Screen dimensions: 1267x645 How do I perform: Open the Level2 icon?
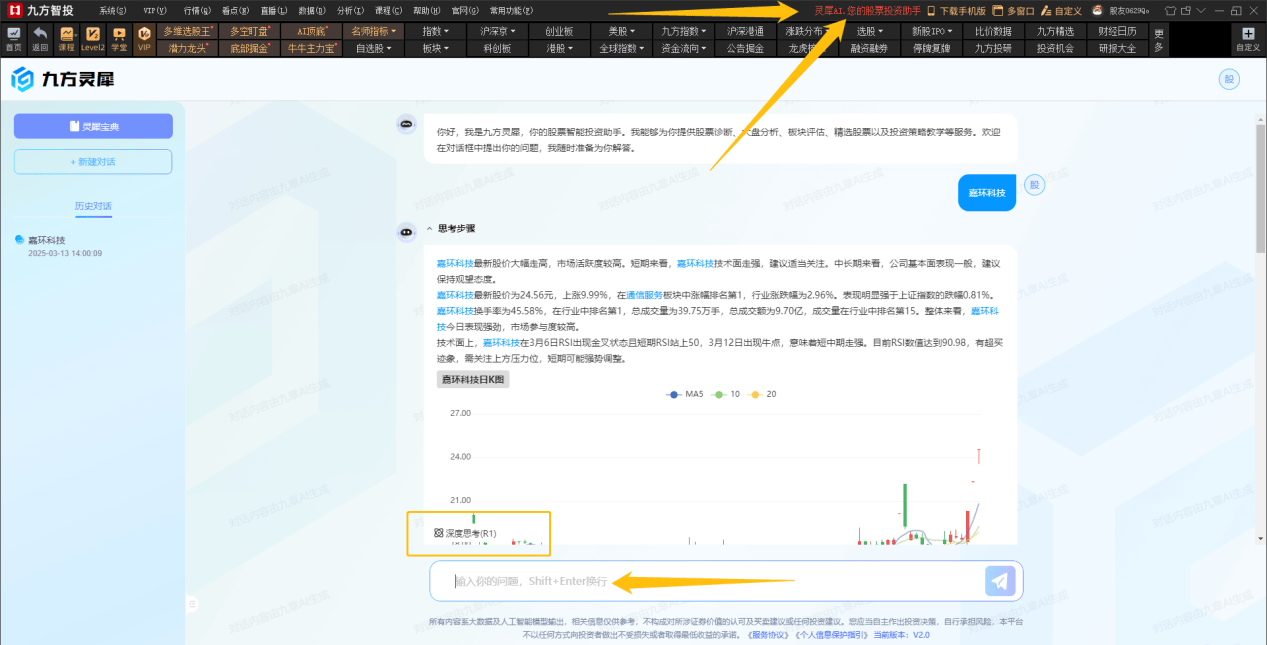pos(92,39)
